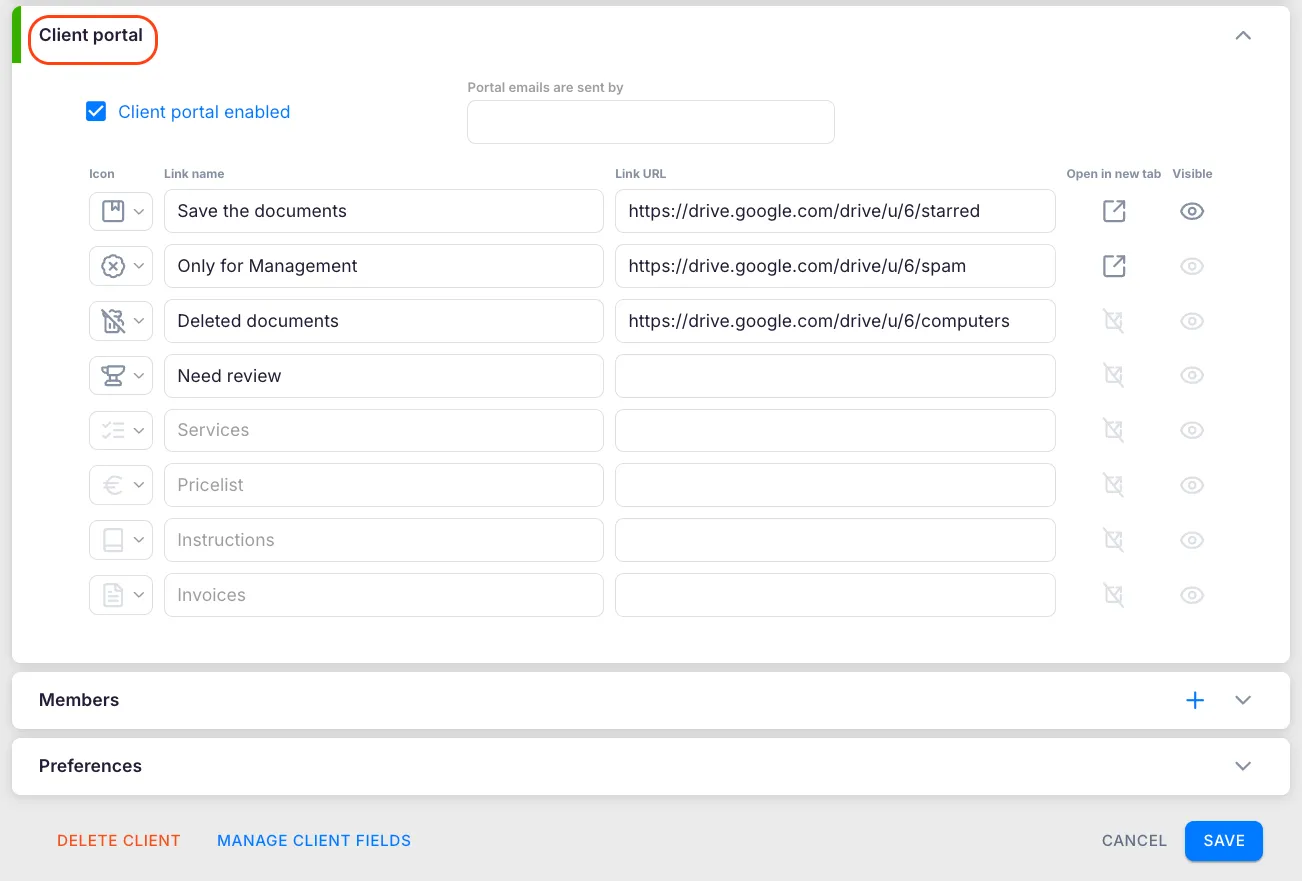1302x881 pixels.
Task: Click open-in-new-tab icon for Only for Management
Action: coord(1113,266)
